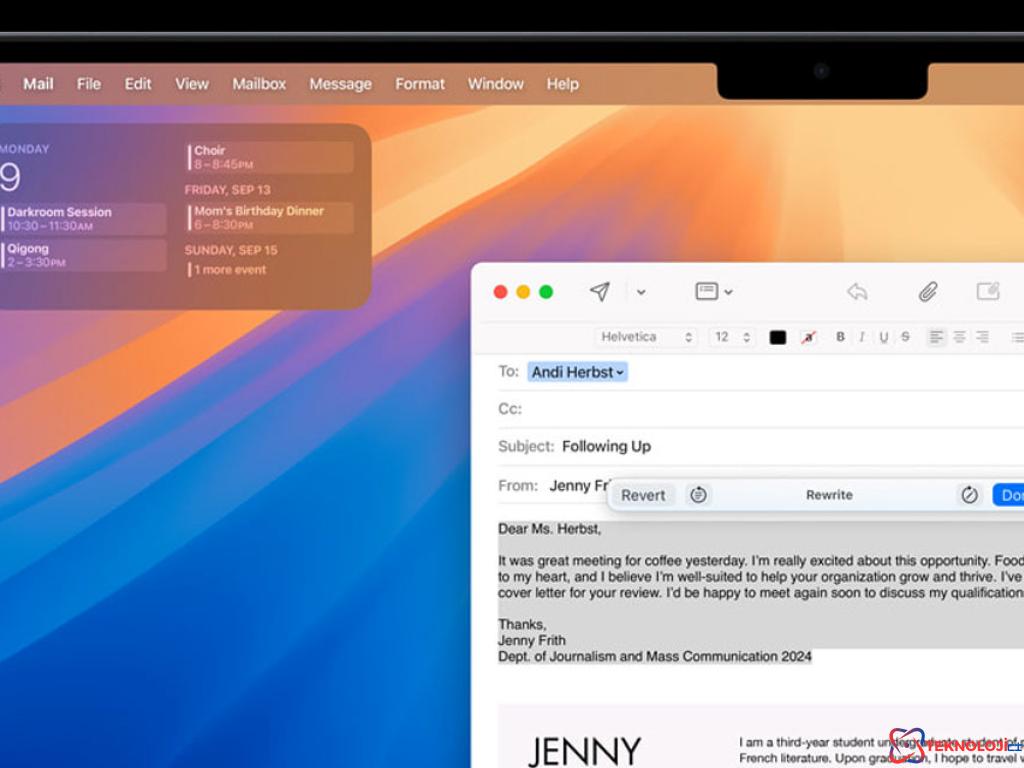The height and width of the screenshot is (768, 1024).
Task: Click the Apple Intelligence icon beside Revert
Action: coord(698,495)
